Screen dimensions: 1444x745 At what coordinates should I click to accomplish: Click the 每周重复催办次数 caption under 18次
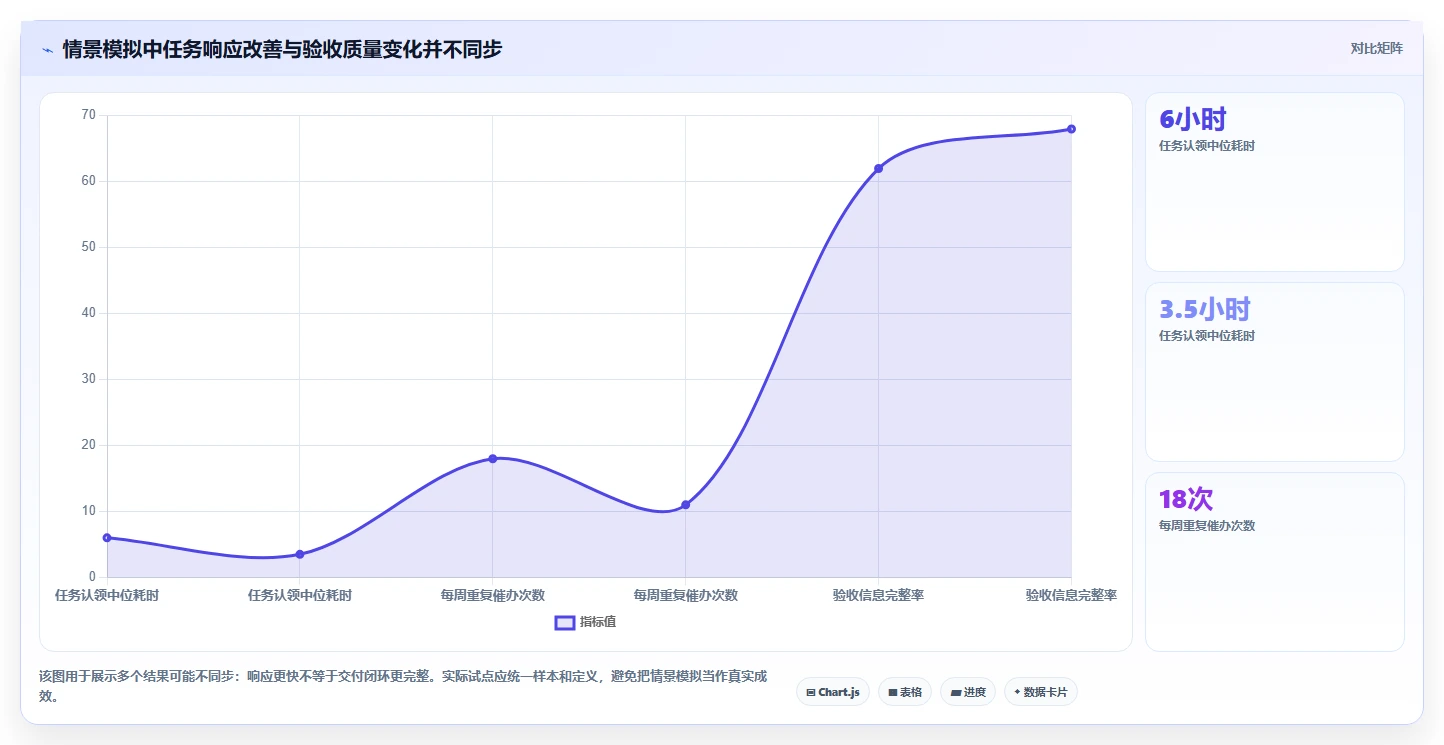[1207, 526]
